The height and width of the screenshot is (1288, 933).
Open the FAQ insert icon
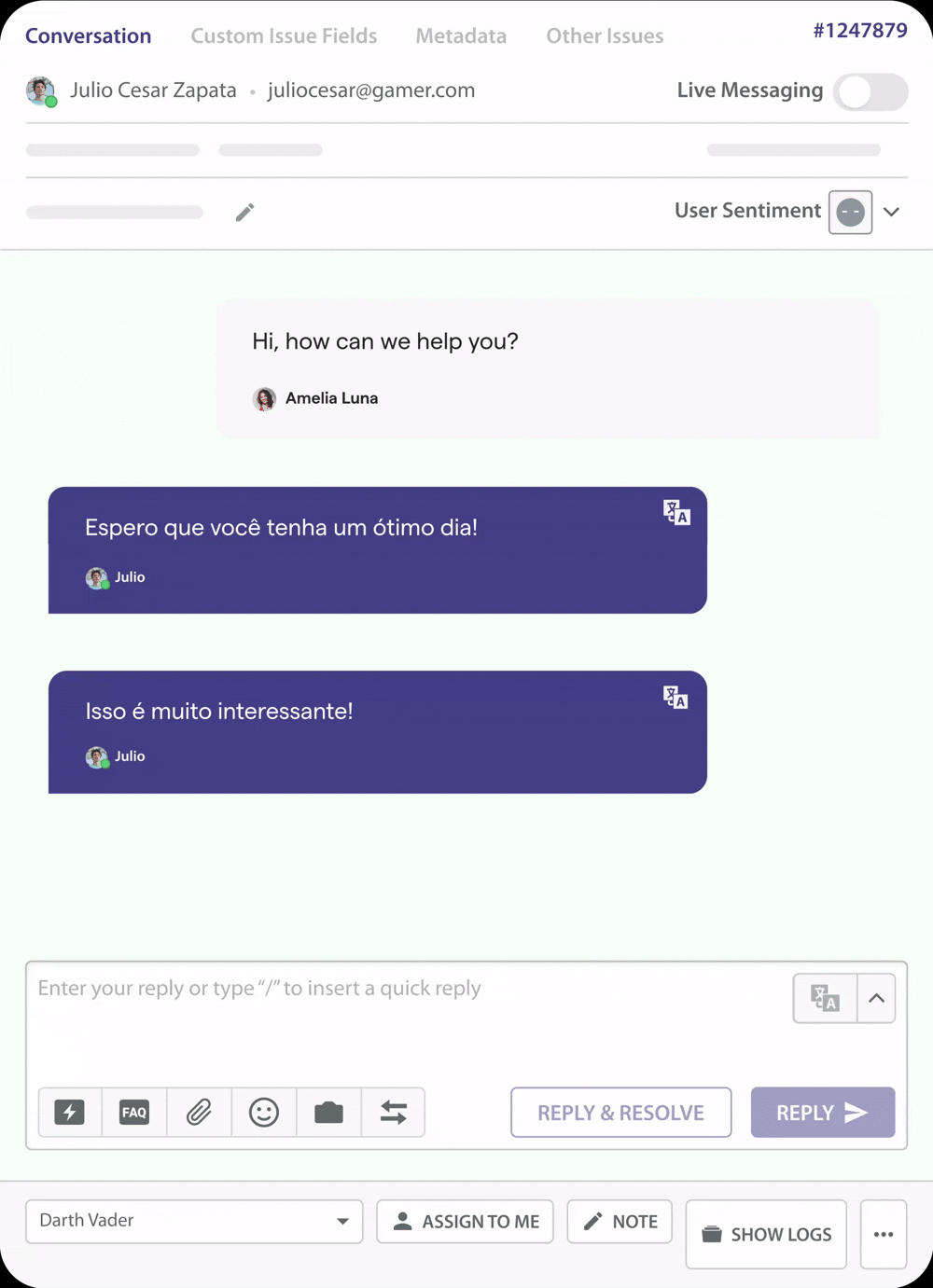click(x=134, y=1112)
